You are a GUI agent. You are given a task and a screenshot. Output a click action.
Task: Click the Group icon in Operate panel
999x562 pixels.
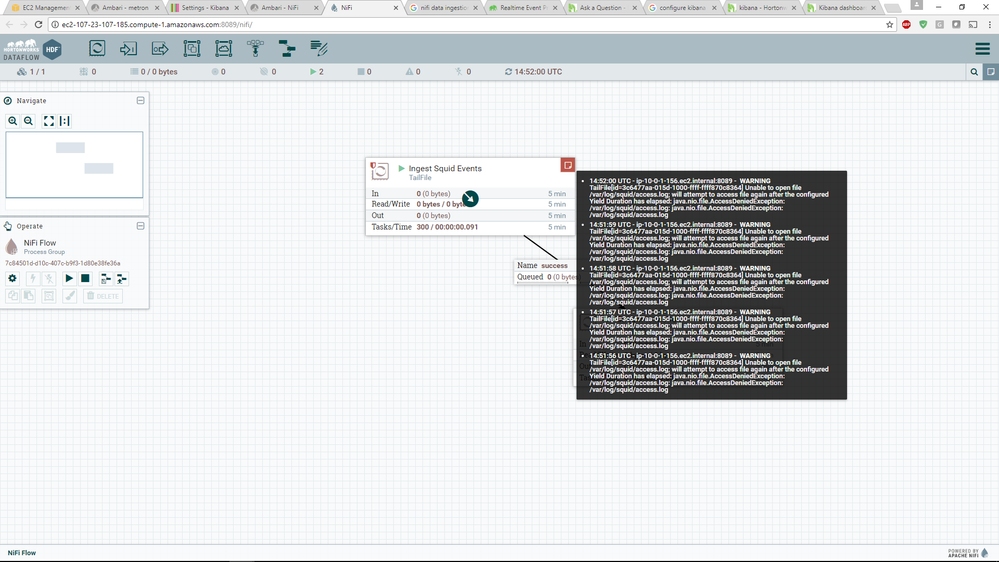[49, 296]
